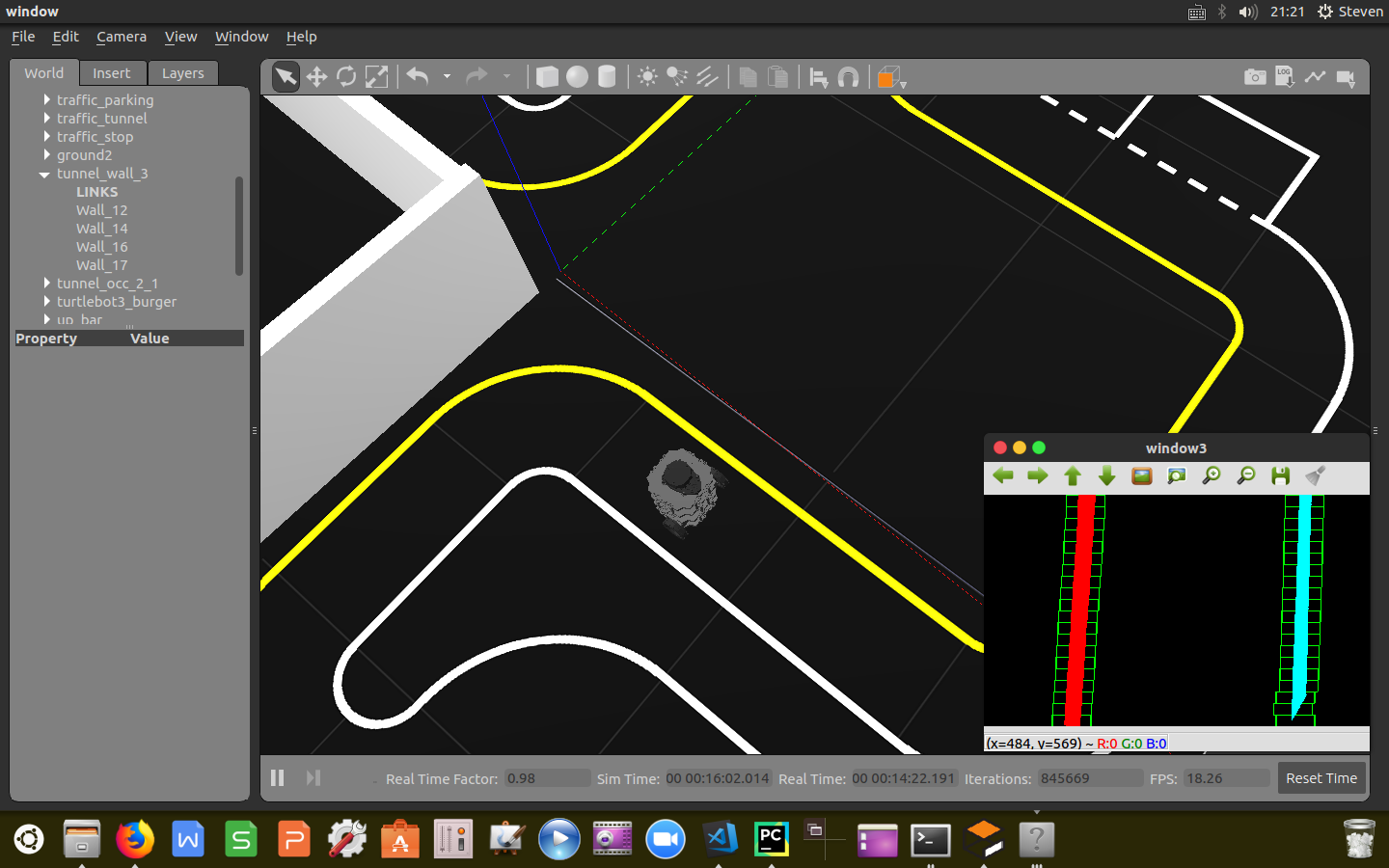1389x868 pixels.
Task: Open the log data recorder
Action: click(x=1285, y=77)
